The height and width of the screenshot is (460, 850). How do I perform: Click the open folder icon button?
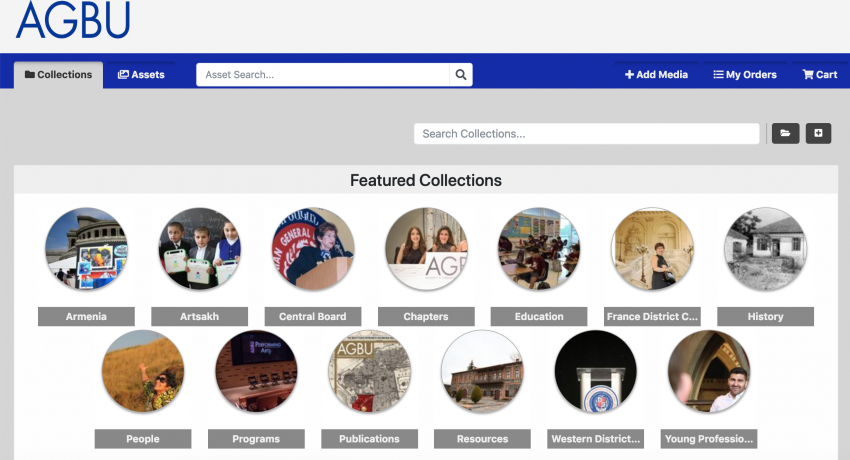pos(785,133)
